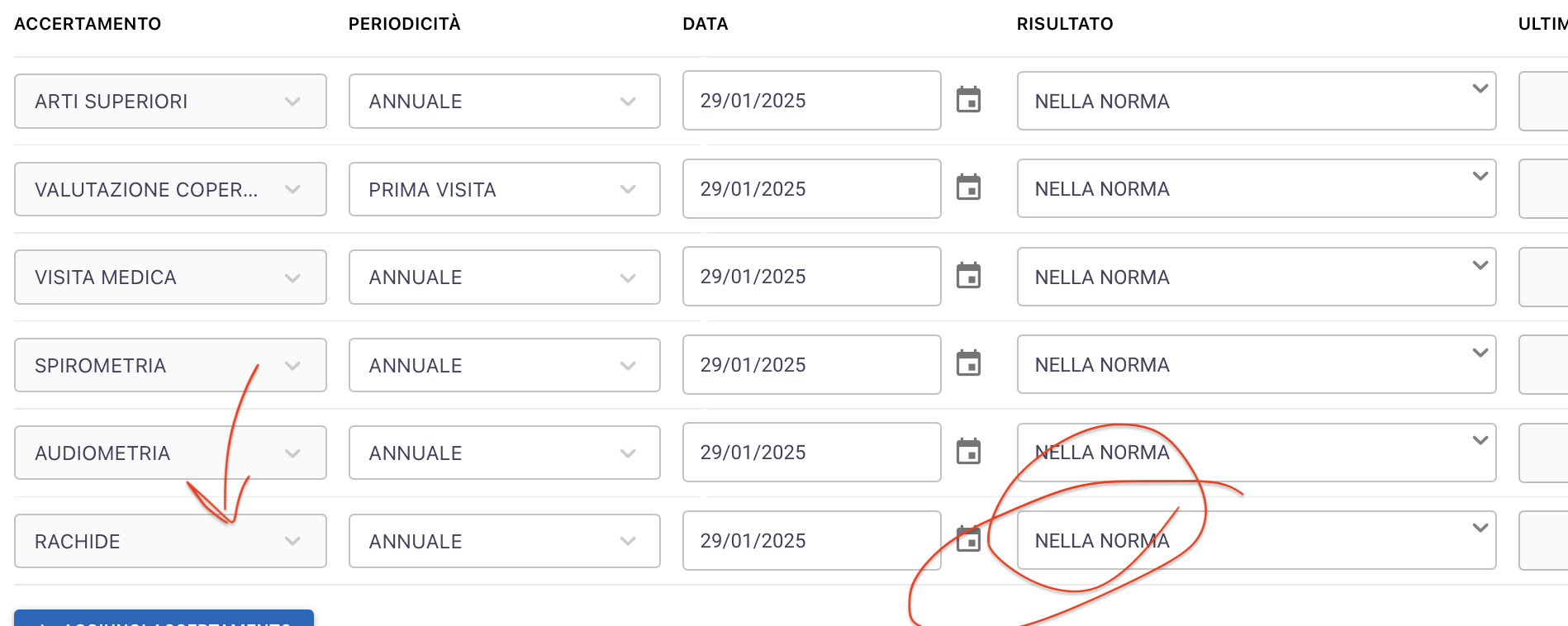This screenshot has width=1568, height=626.
Task: Open calendar picker for SPIROMETRIA row
Action: (968, 363)
